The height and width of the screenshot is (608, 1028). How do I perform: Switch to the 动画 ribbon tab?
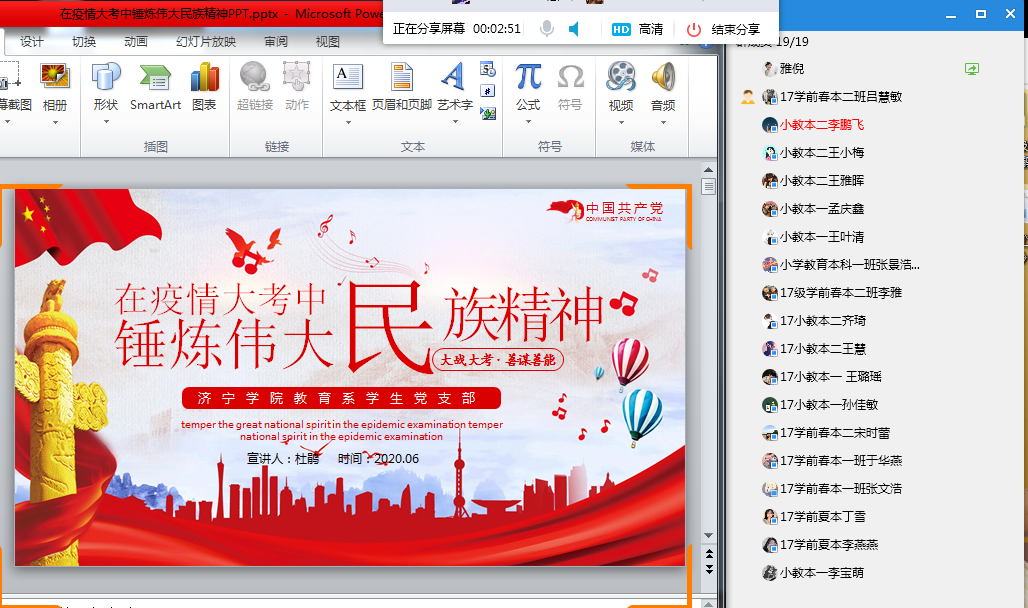[x=136, y=42]
